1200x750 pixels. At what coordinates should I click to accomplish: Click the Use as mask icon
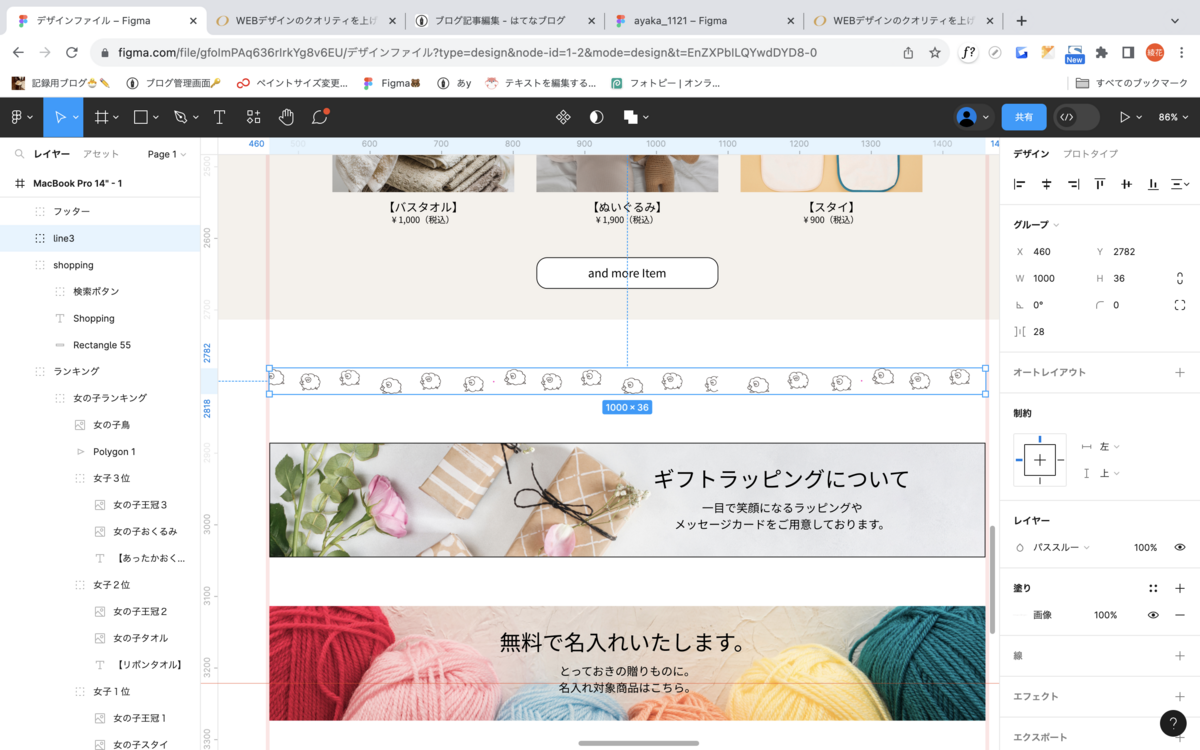click(597, 117)
